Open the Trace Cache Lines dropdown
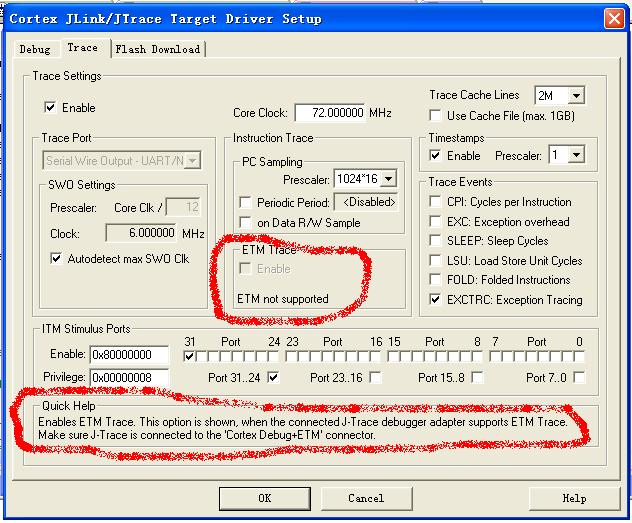This screenshot has width=632, height=523. [576, 96]
